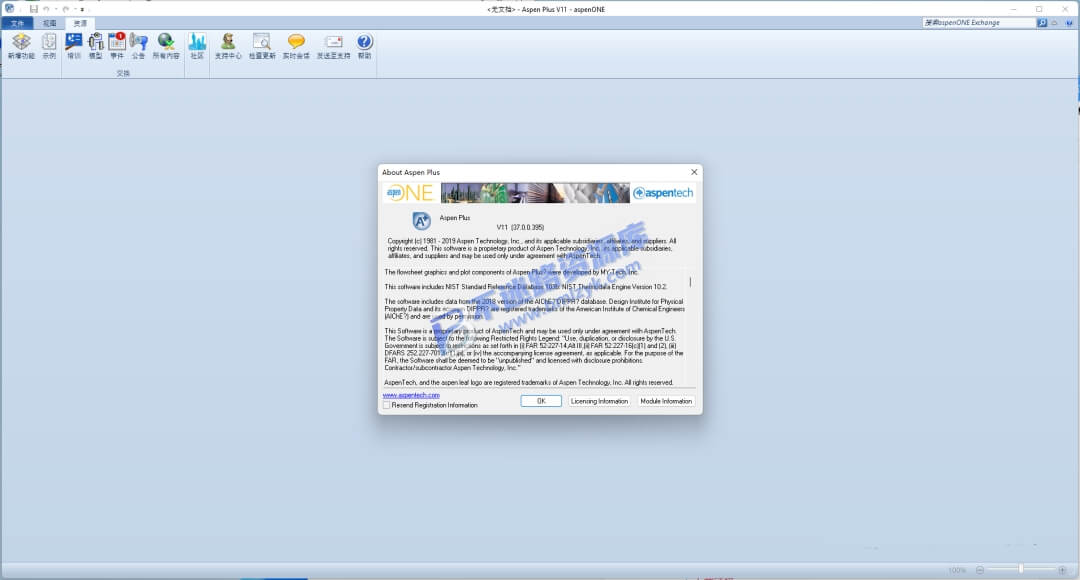The image size is (1080, 580).
Task: Open the 事件 (Events) calendar icon
Action: pyautogui.click(x=117, y=46)
